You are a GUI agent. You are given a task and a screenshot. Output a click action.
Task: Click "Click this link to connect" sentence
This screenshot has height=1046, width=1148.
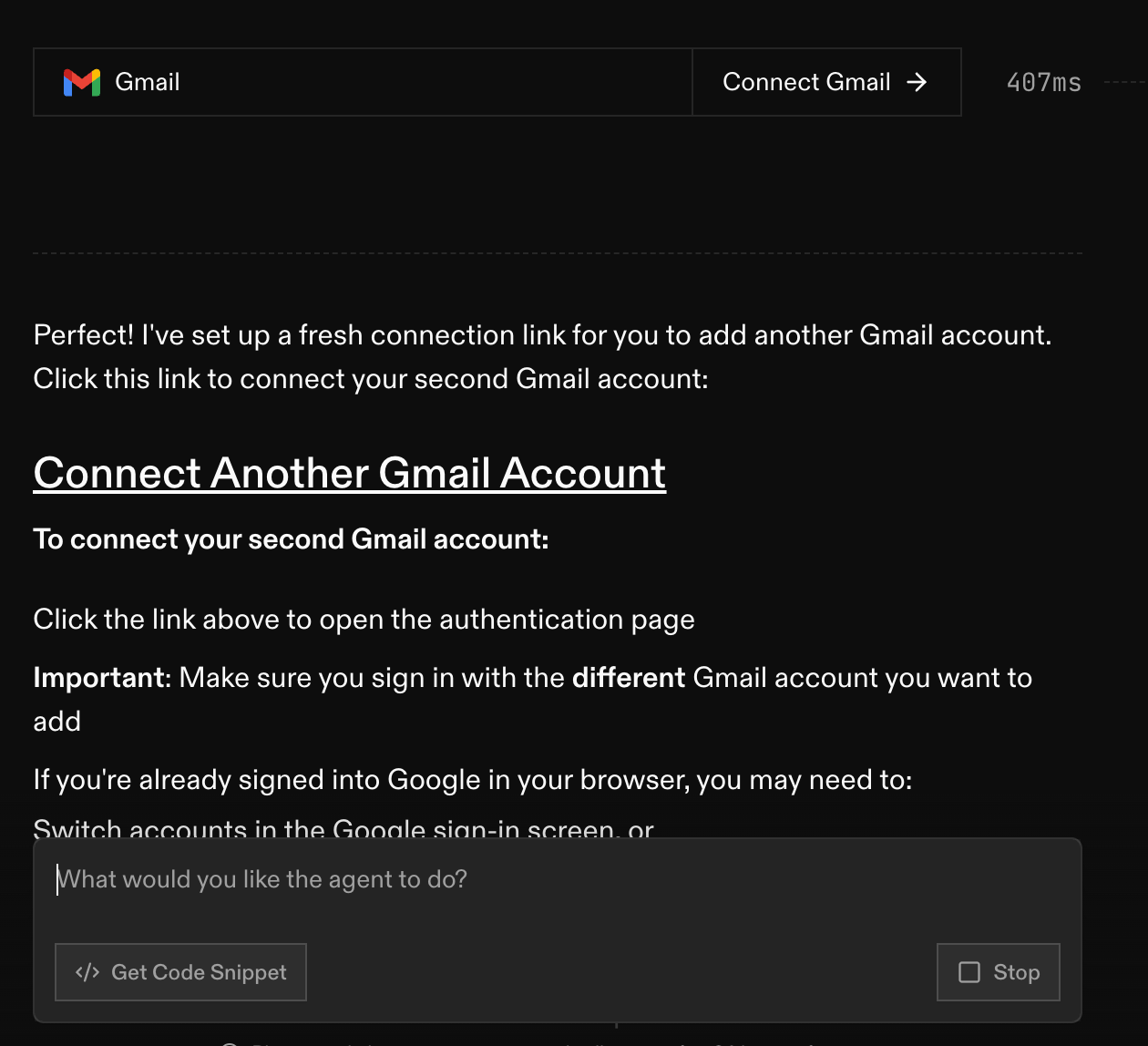point(371,379)
